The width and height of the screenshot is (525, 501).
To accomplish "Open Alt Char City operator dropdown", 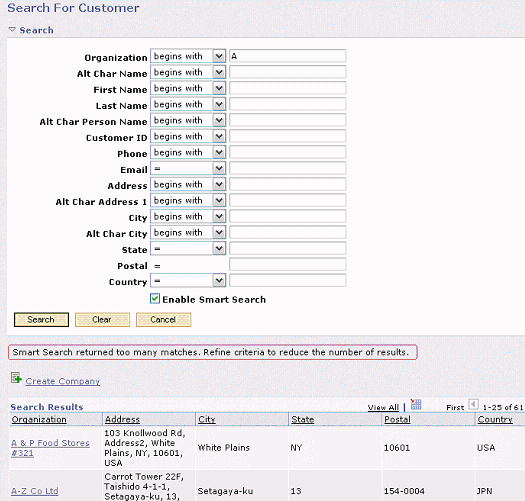I will (x=188, y=232).
